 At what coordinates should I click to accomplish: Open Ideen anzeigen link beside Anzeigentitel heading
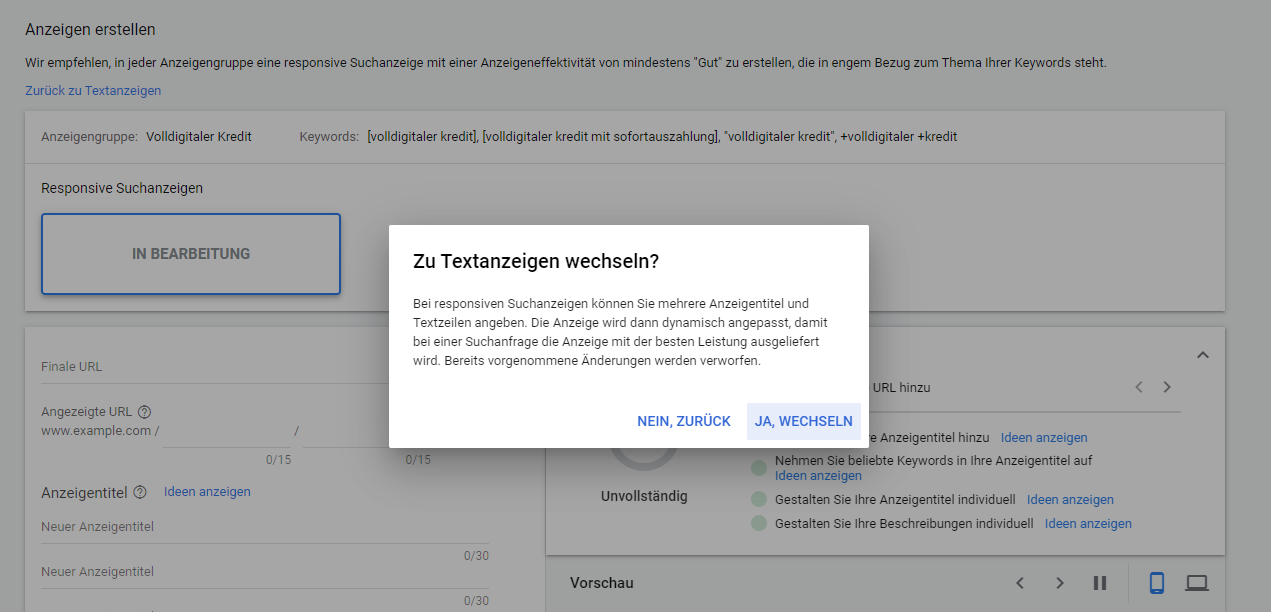tap(207, 492)
